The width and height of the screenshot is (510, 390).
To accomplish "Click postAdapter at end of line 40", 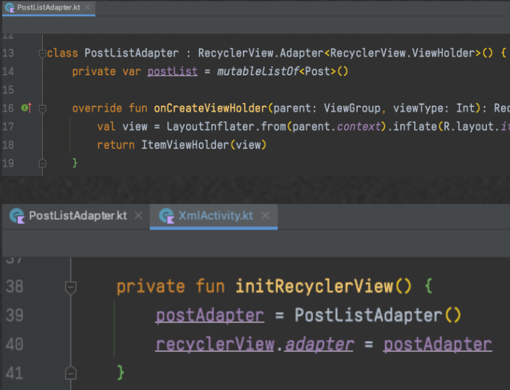I will click(x=438, y=344).
